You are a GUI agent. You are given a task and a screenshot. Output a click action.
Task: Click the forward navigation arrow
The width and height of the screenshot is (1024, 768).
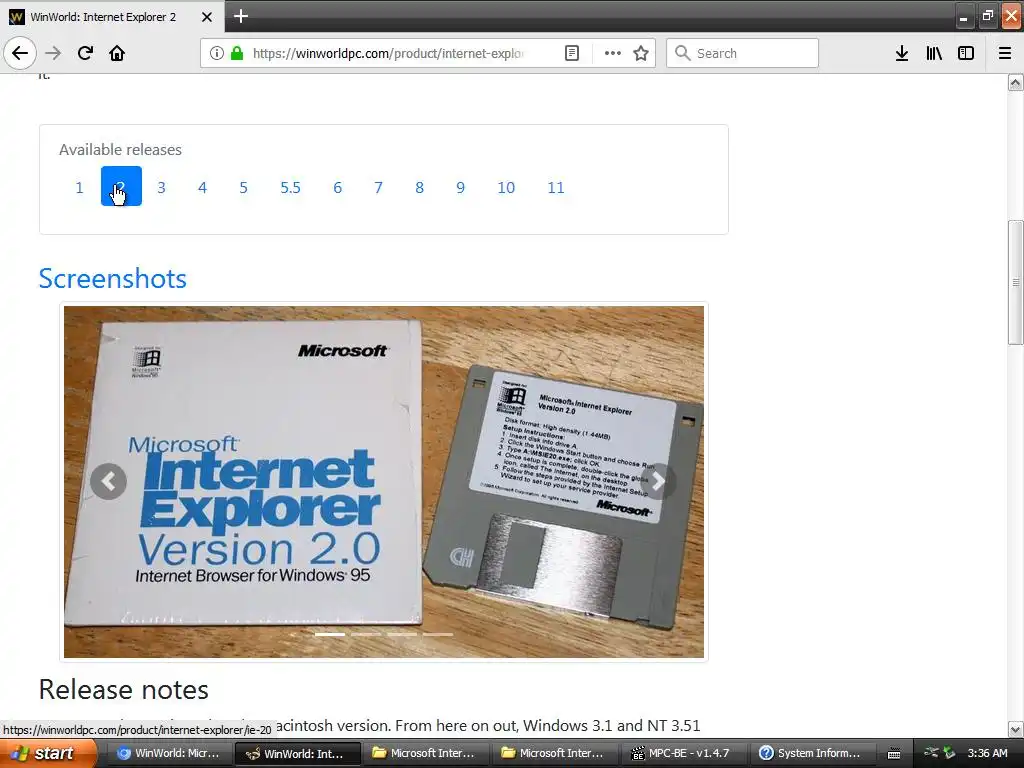pos(53,53)
